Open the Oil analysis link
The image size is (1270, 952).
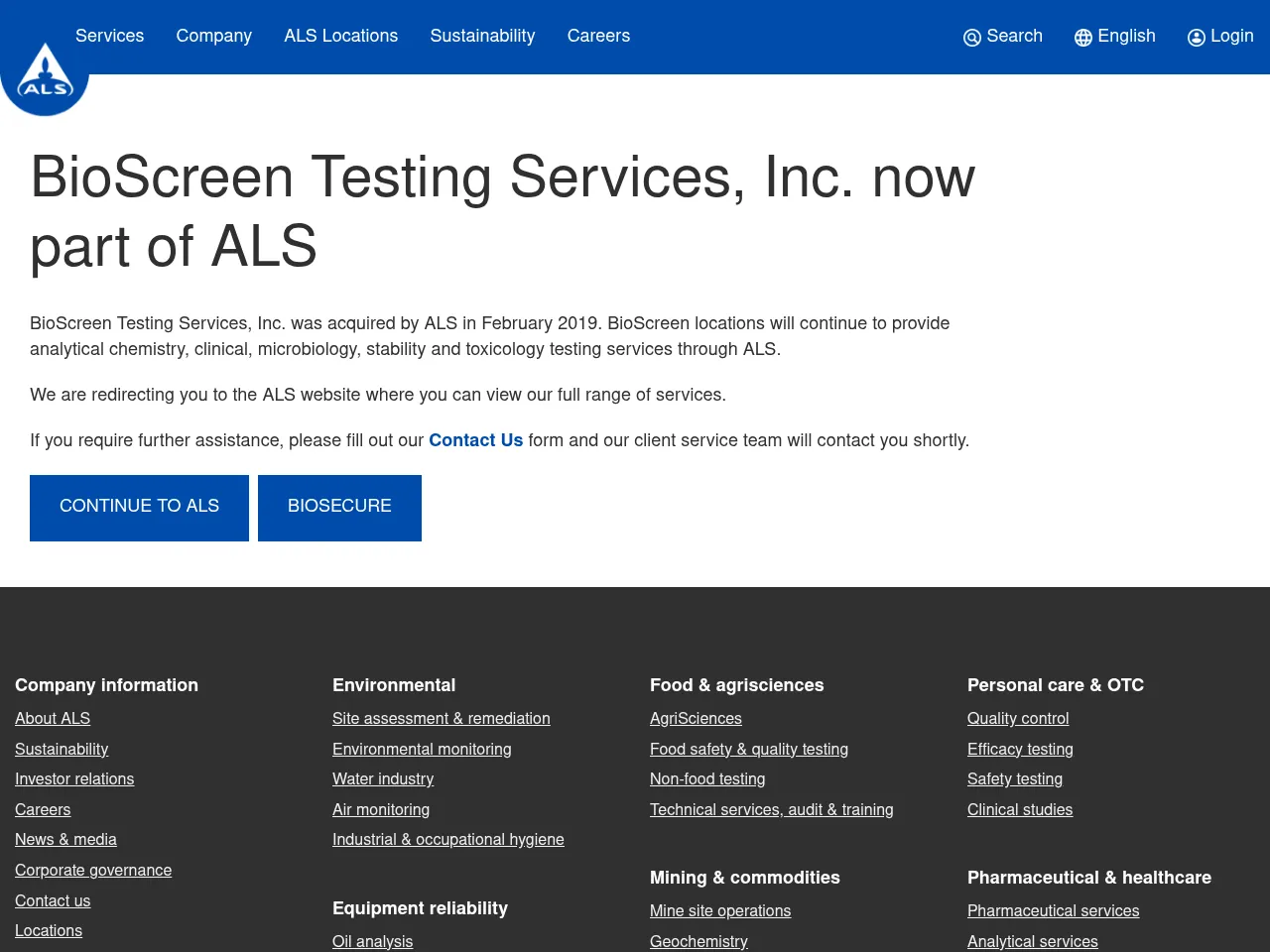click(372, 942)
